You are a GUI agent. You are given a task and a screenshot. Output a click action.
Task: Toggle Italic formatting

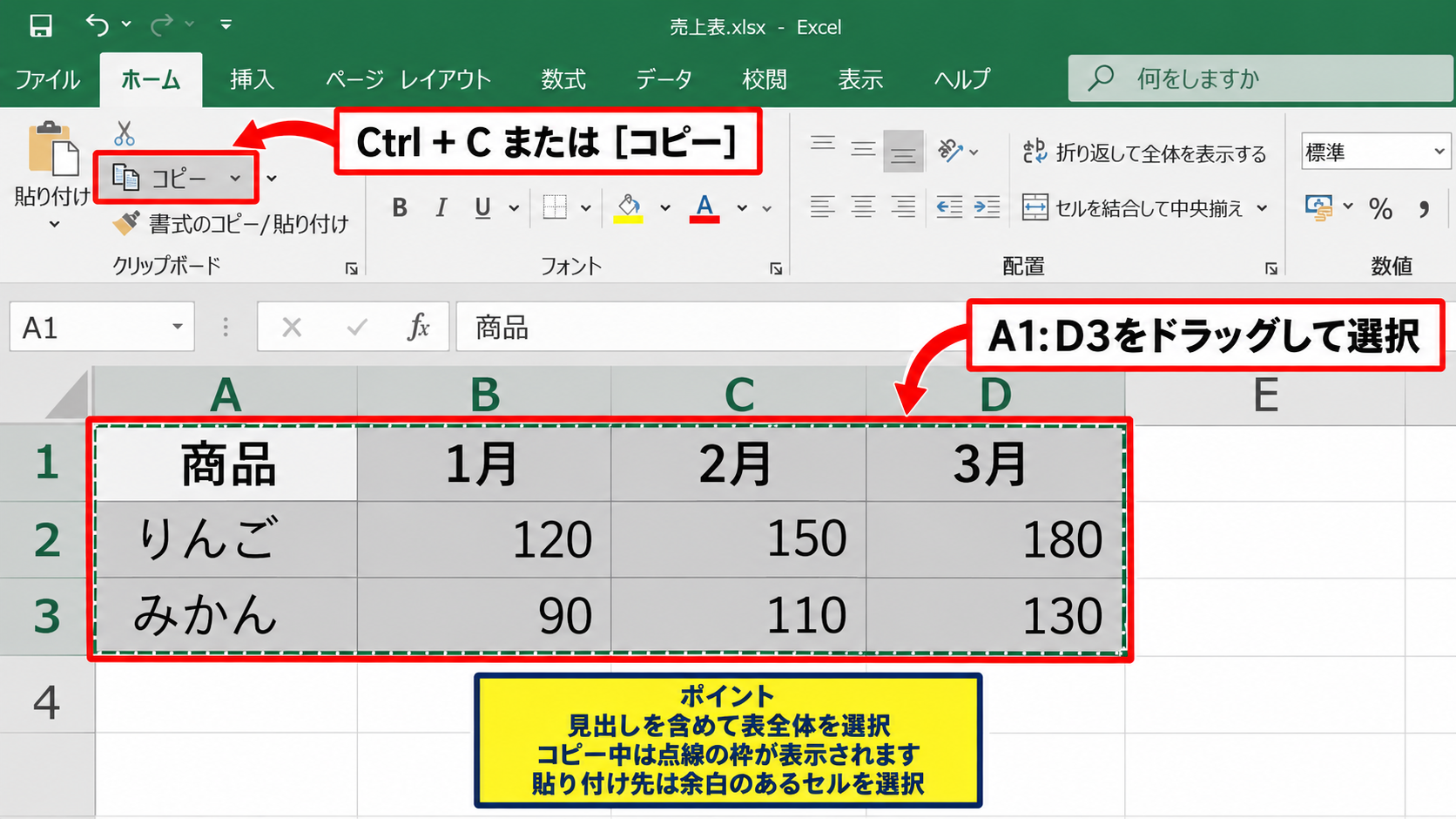click(442, 207)
